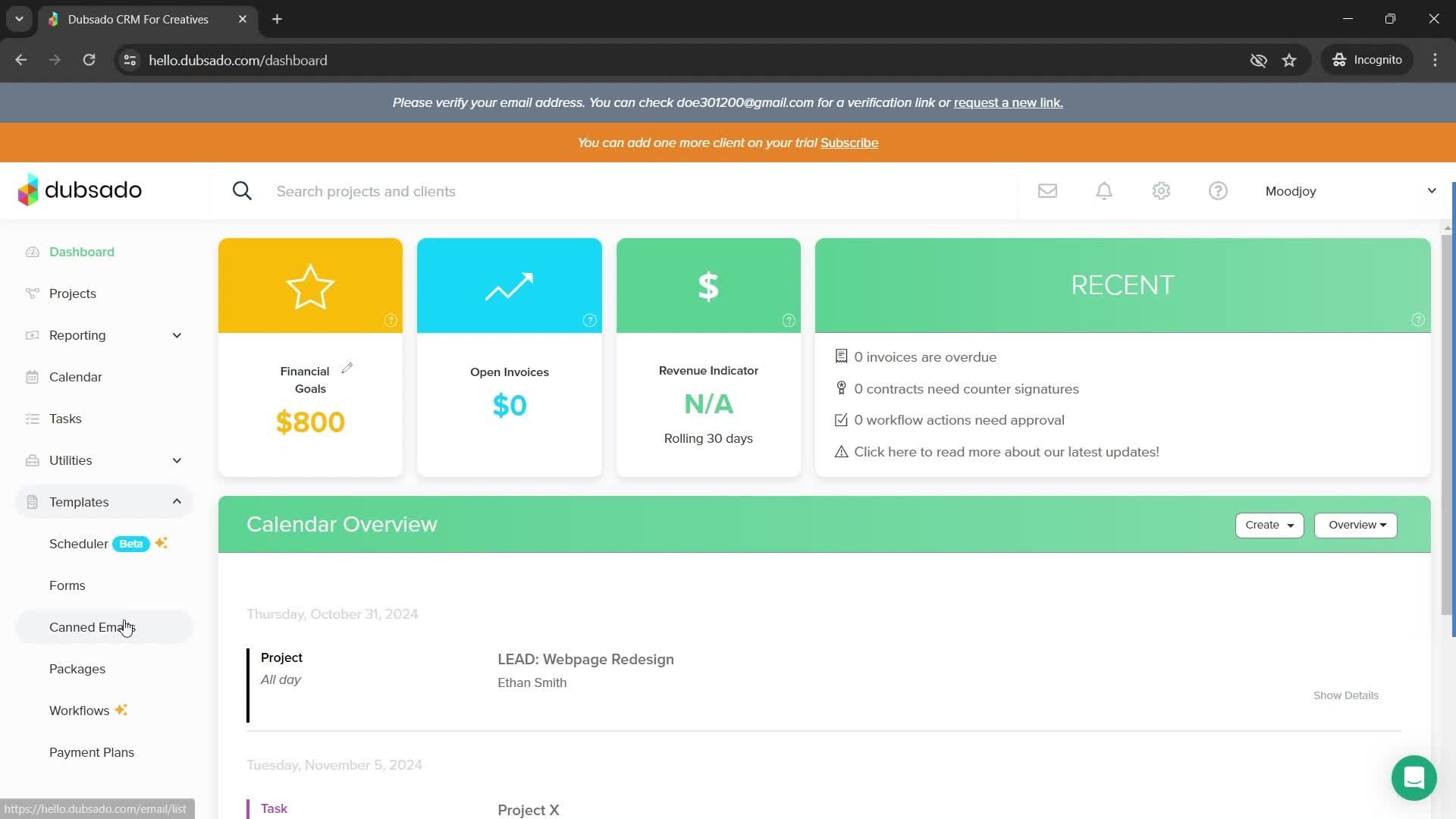The image size is (1456, 819).
Task: Open Project X task entry
Action: [528, 810]
